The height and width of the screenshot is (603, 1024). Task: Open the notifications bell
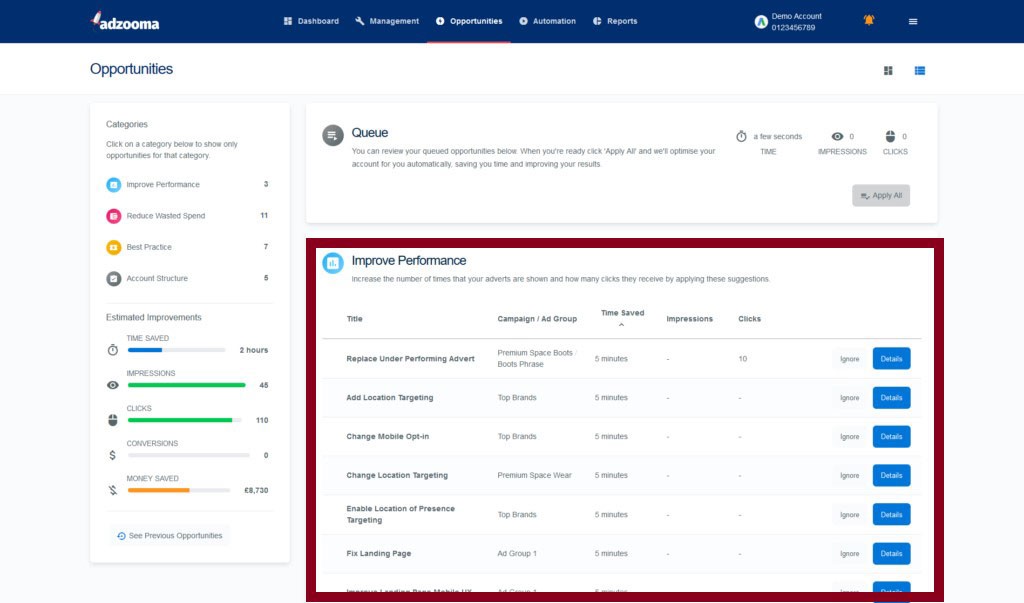868,20
